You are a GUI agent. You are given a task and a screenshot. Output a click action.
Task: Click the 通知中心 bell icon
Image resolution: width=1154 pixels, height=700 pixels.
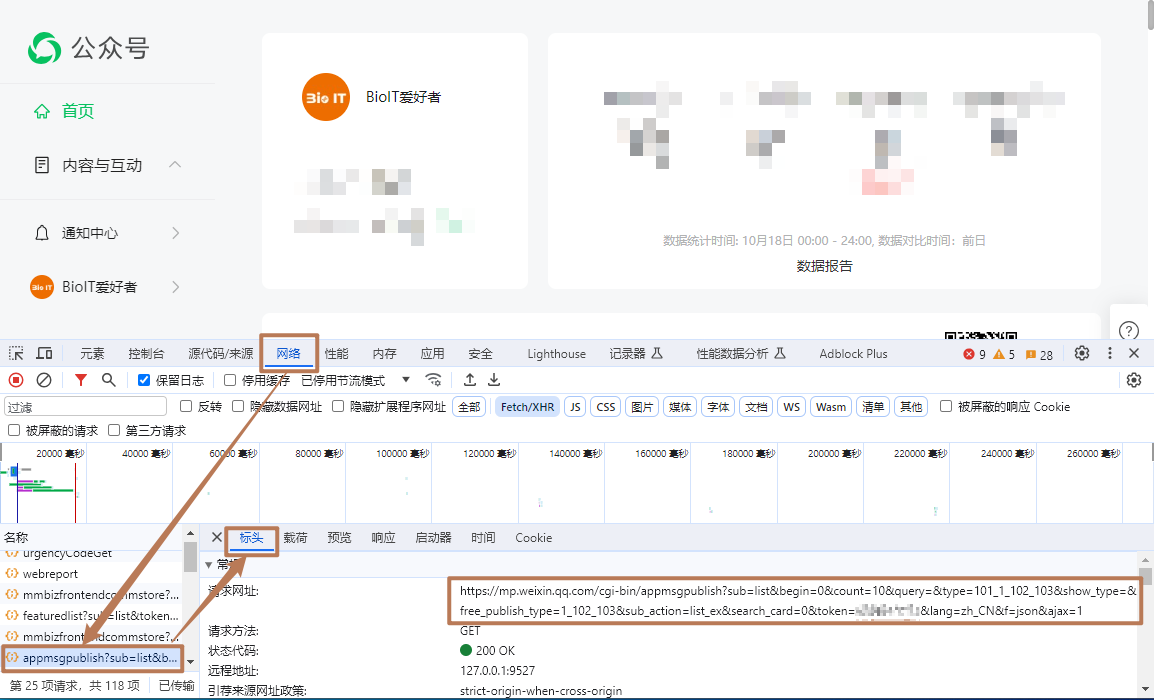[x=42, y=233]
